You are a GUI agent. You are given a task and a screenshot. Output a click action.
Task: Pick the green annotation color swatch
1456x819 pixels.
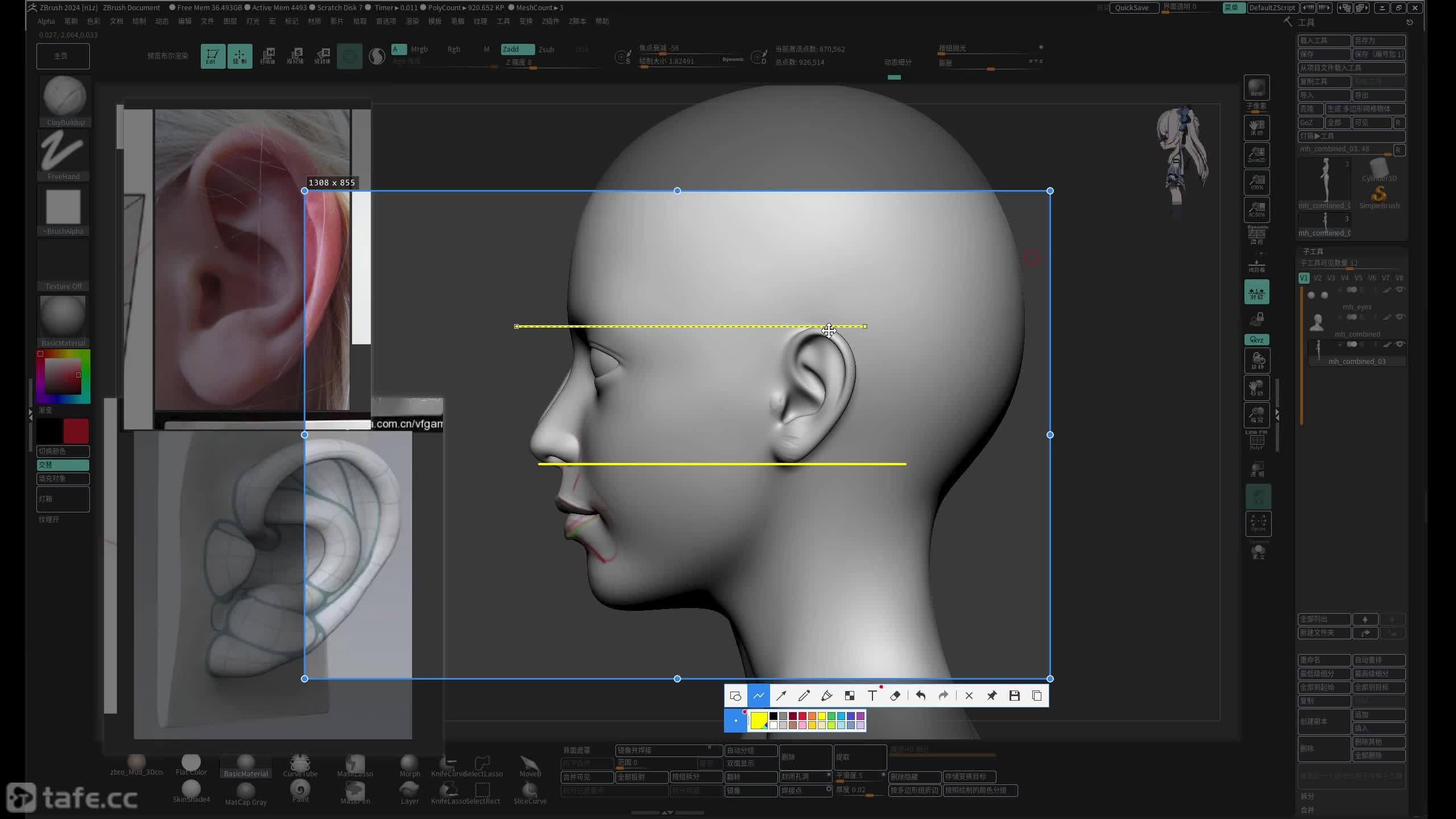[x=831, y=716]
